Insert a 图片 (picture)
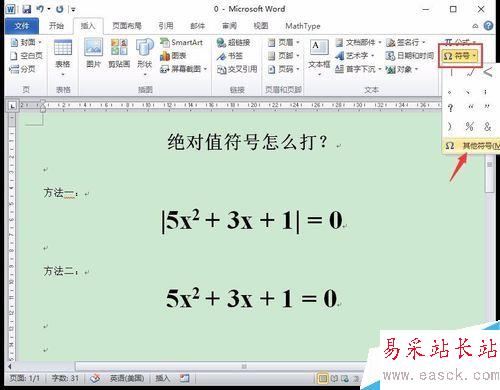This screenshot has height=390, width=500. (93, 53)
